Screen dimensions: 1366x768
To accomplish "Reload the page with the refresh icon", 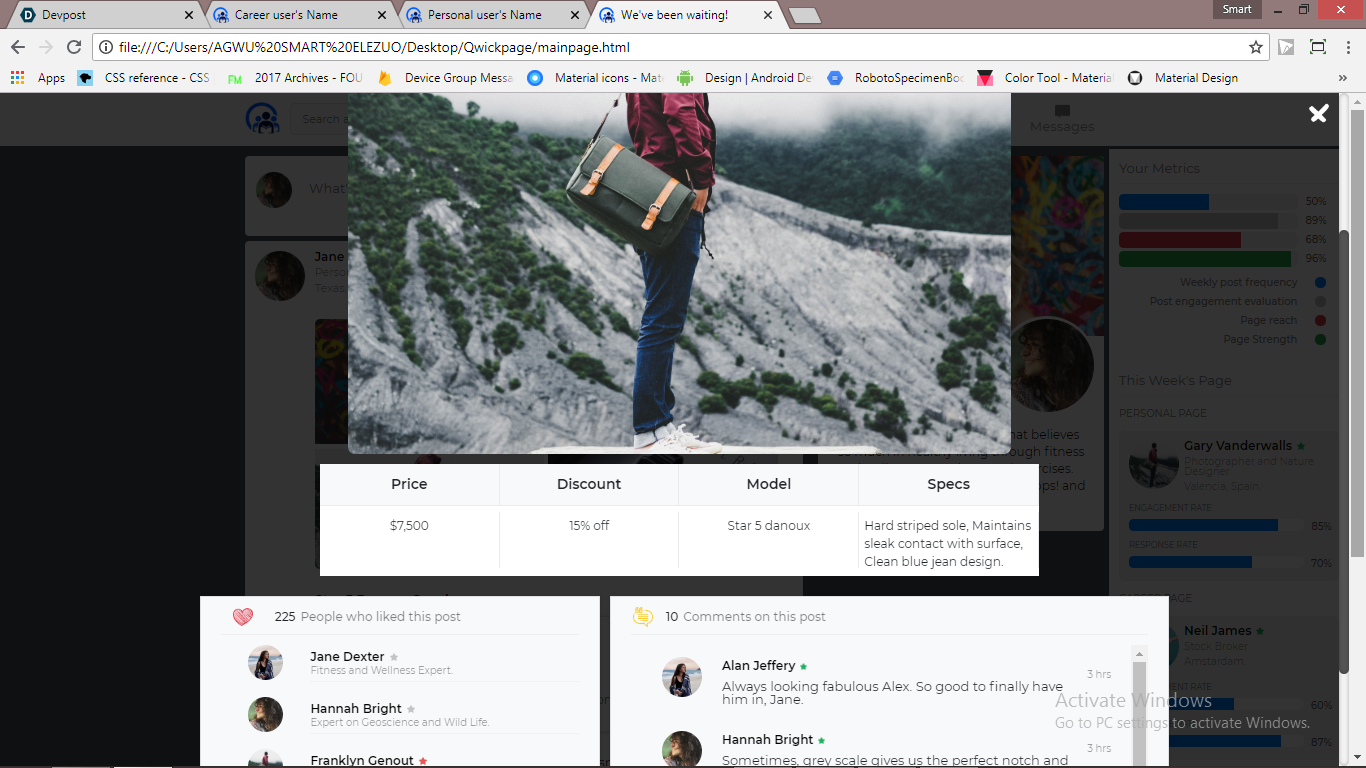I will [74, 47].
